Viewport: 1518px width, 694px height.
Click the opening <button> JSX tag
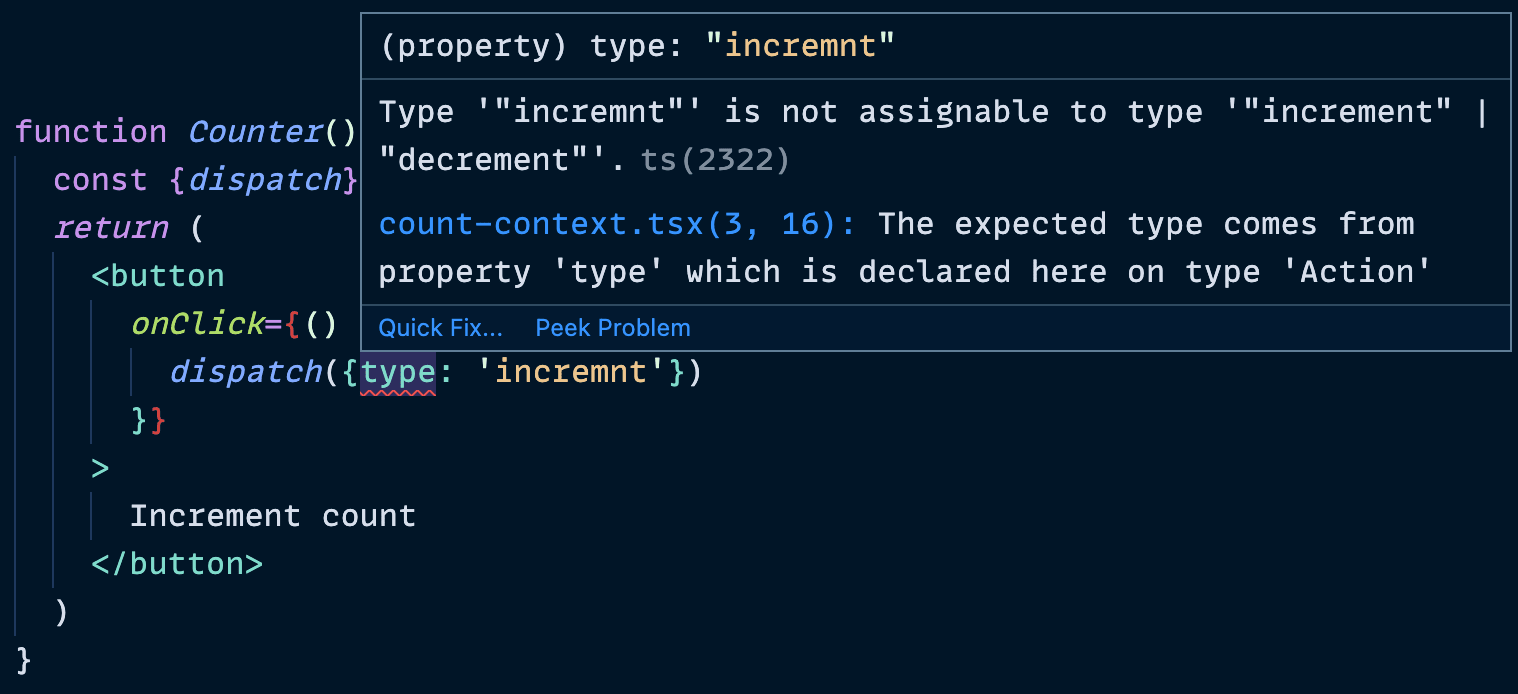click(157, 275)
